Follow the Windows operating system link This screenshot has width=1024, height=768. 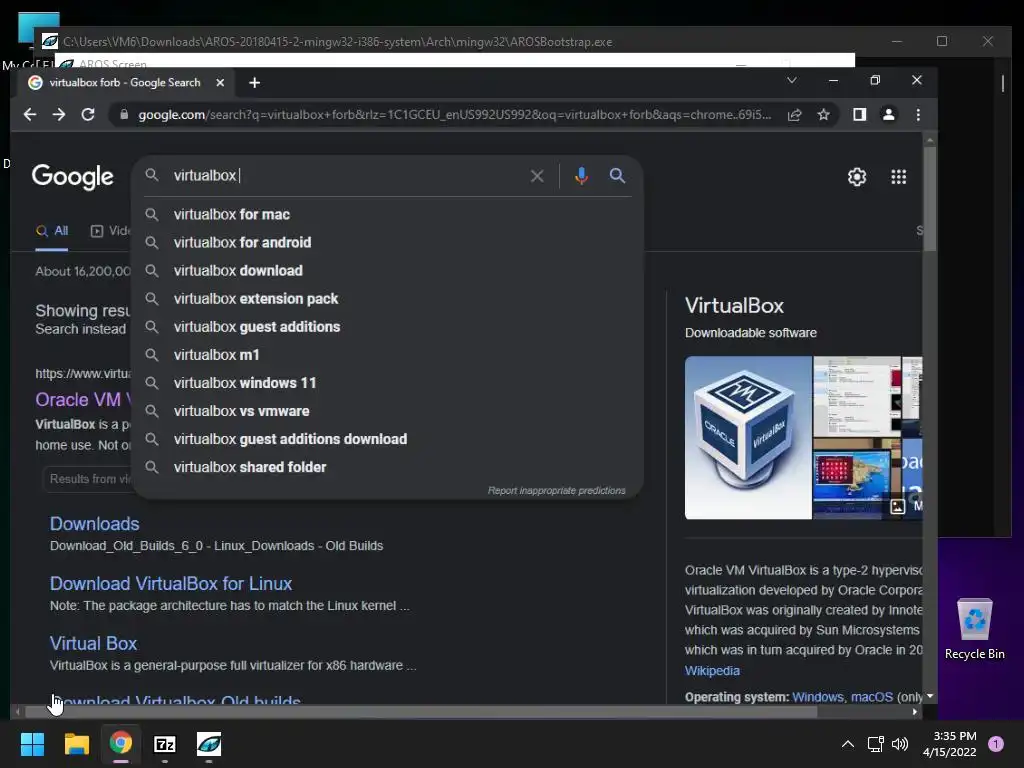point(818,697)
